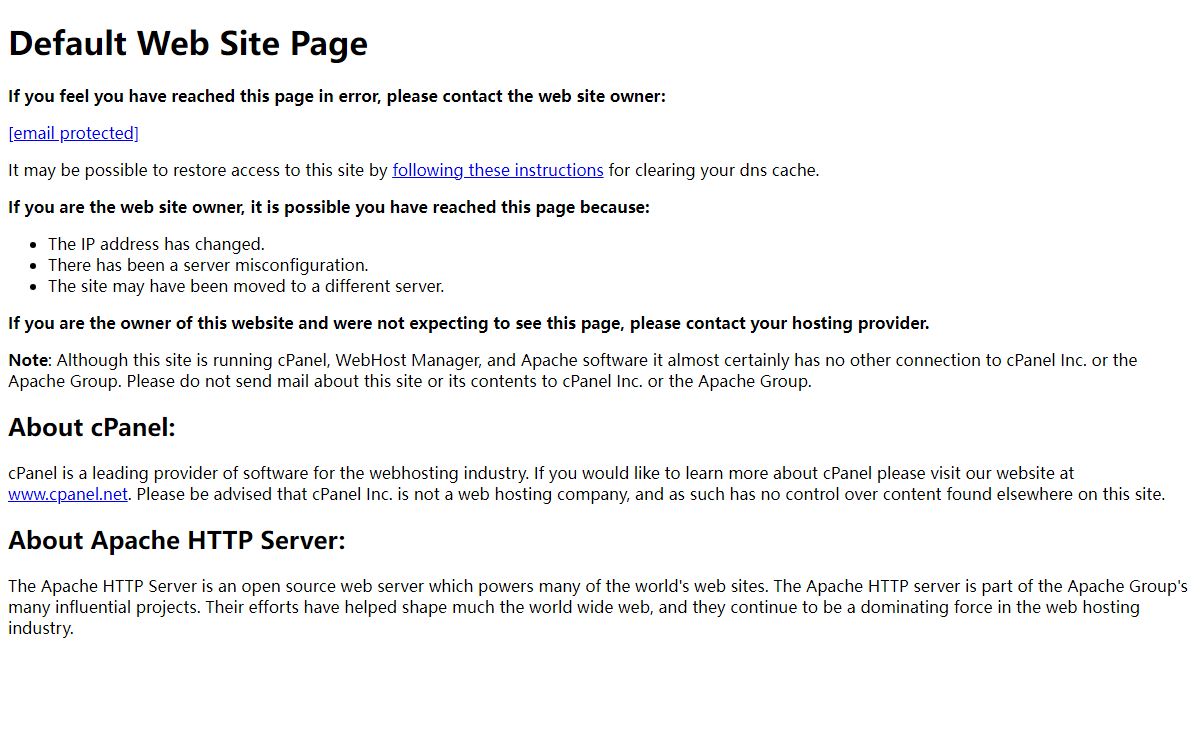
Task: Click the 'cPanel is a leading provider' paragraph
Action: click(x=587, y=483)
